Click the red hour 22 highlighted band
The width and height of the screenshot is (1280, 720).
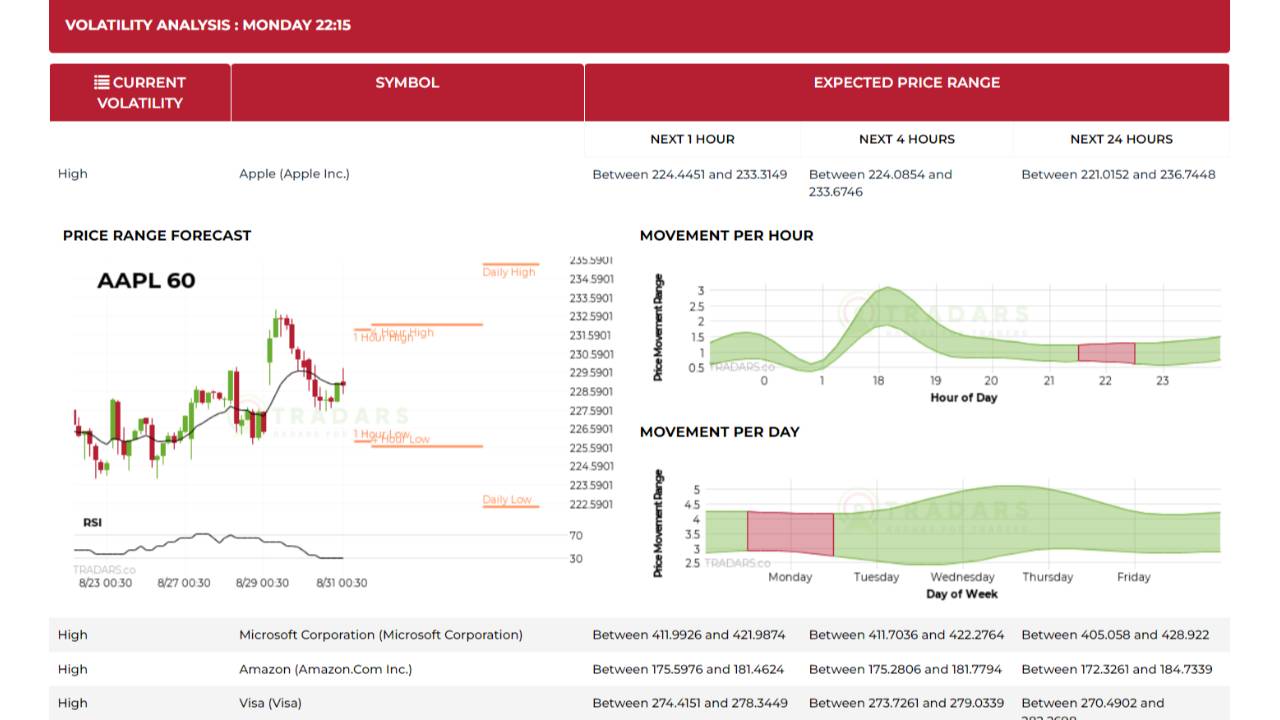click(1106, 353)
